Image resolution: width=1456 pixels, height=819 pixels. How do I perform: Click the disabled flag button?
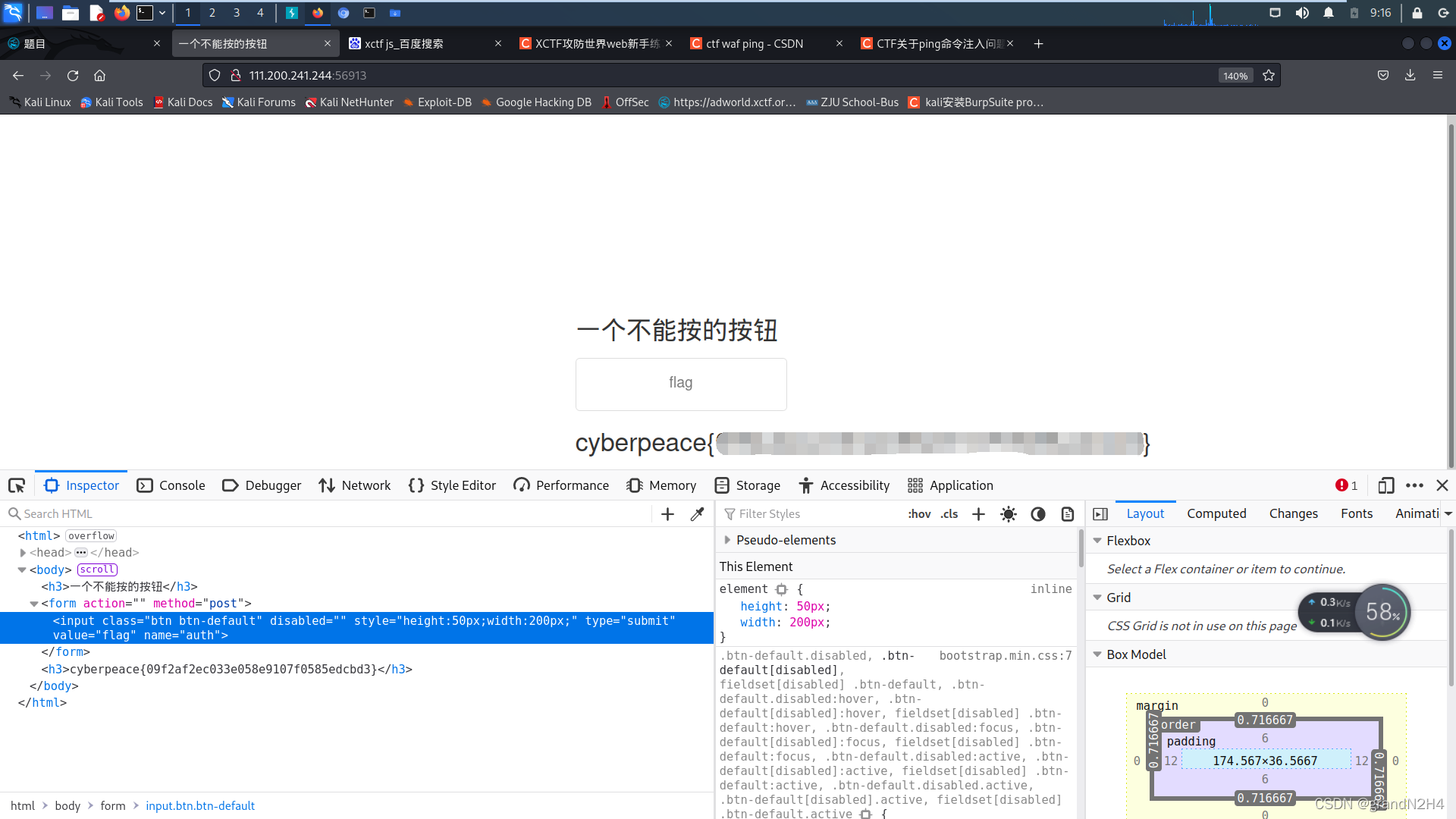click(x=681, y=384)
